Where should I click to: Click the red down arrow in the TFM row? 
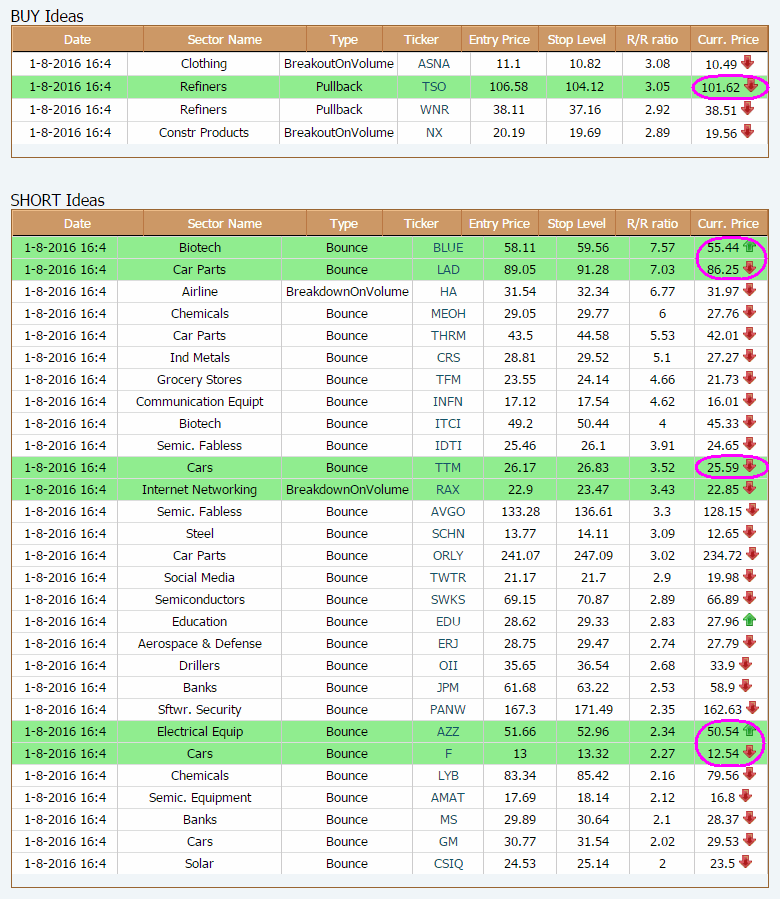click(x=749, y=378)
